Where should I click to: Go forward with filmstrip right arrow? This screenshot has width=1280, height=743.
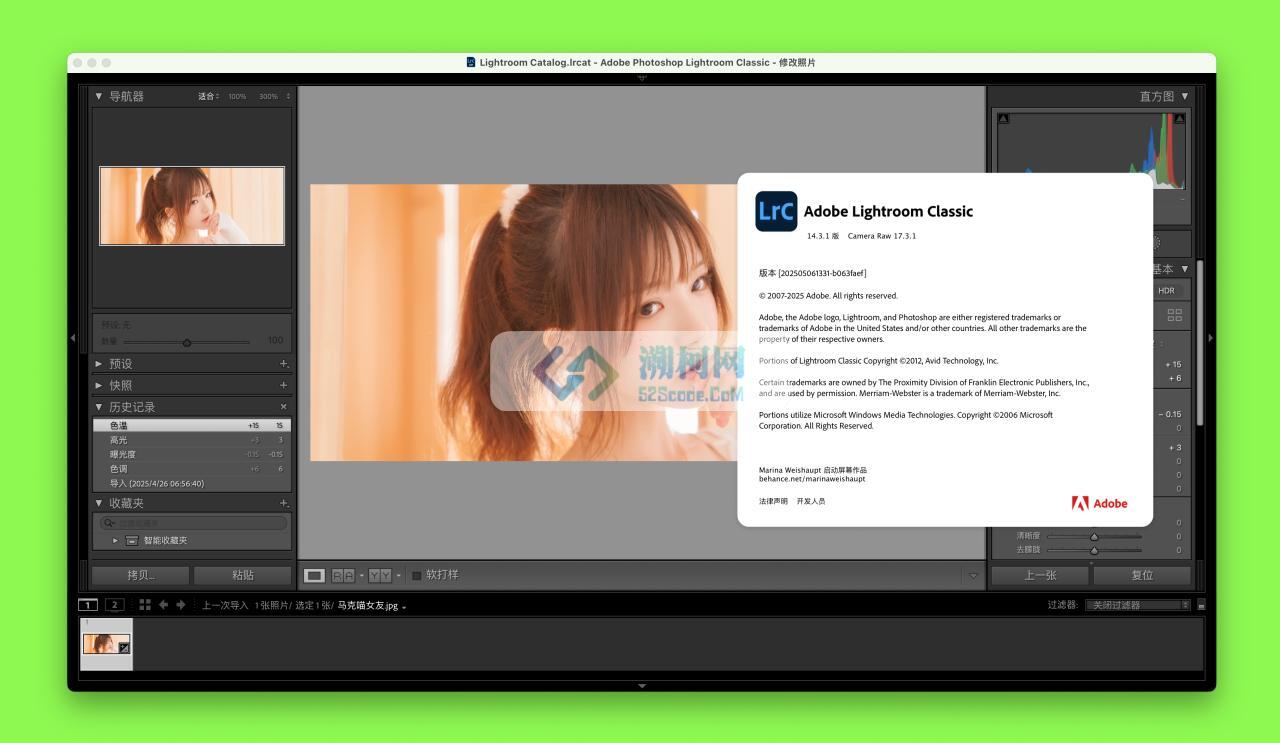[181, 605]
